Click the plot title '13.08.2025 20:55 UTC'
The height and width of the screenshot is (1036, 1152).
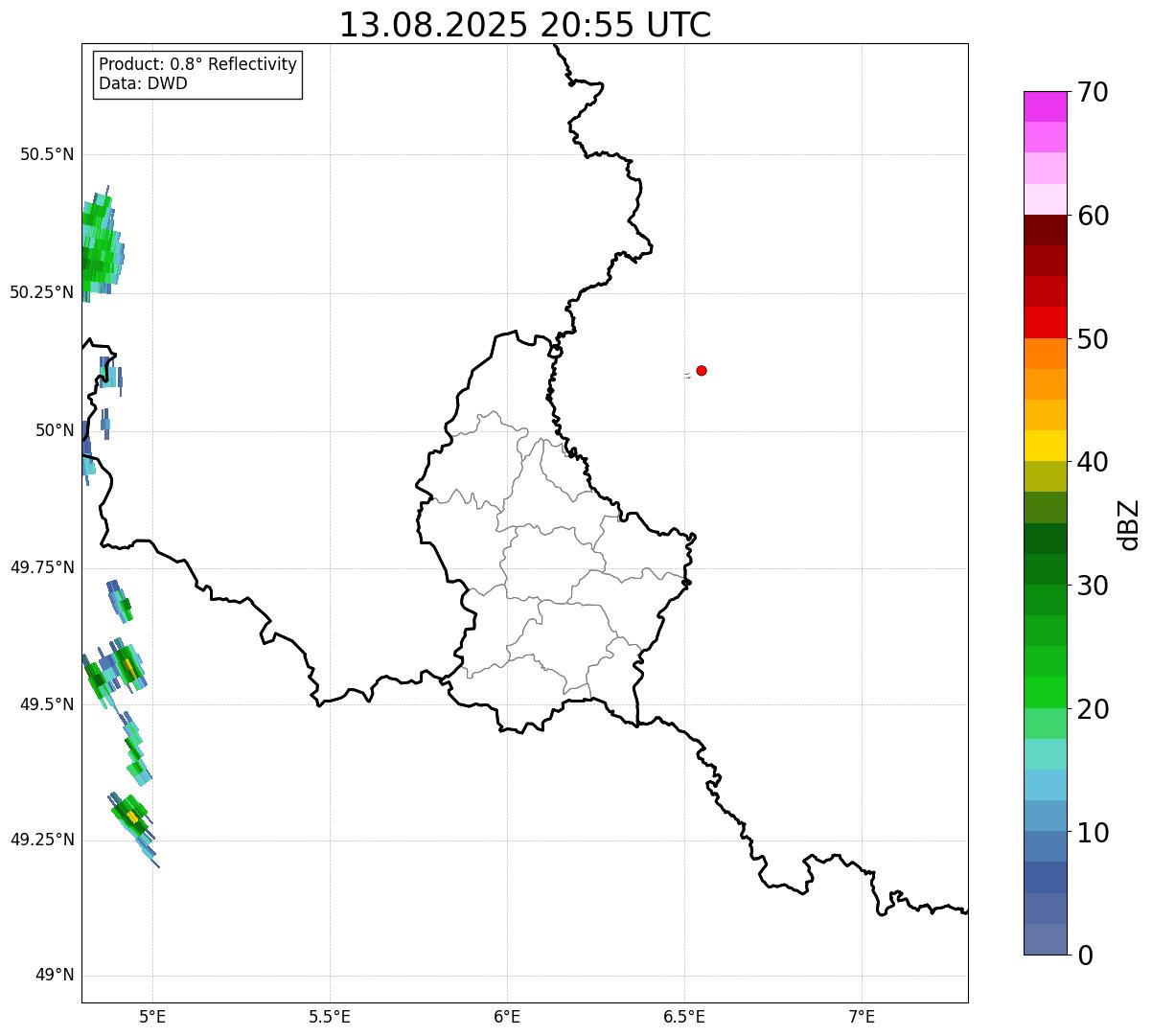(525, 25)
